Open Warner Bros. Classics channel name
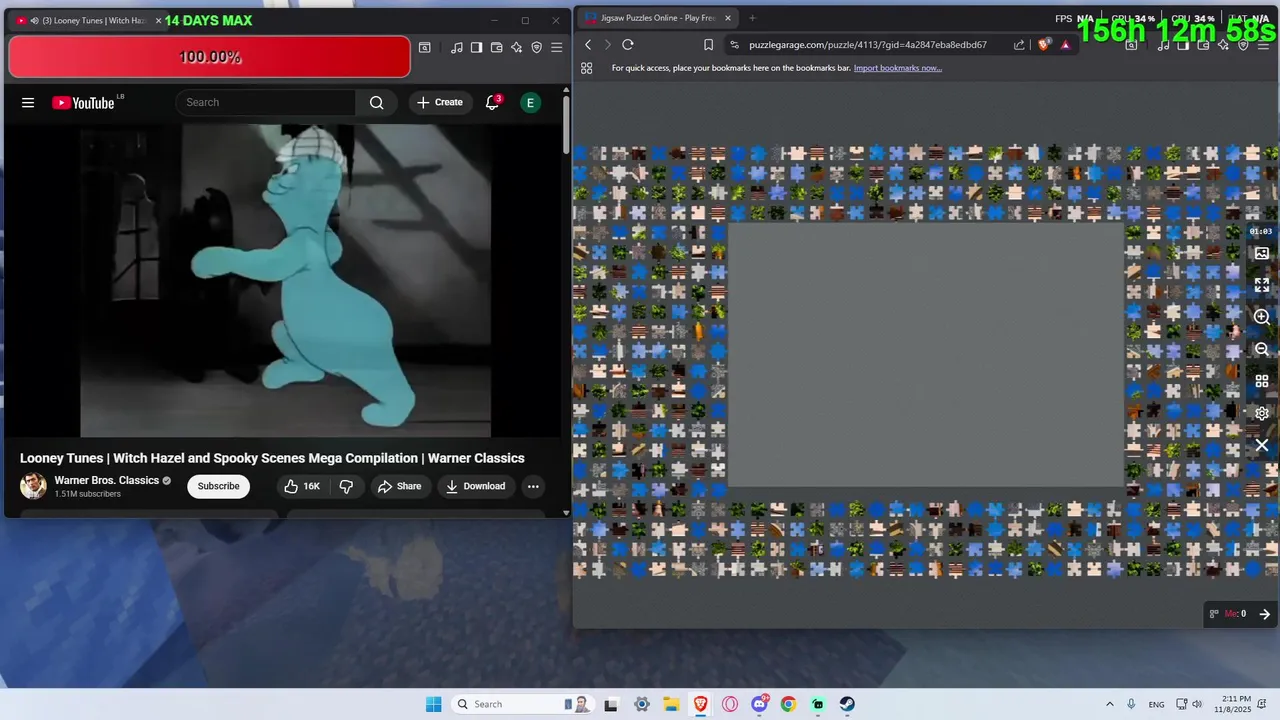This screenshot has width=1280, height=720. point(107,480)
